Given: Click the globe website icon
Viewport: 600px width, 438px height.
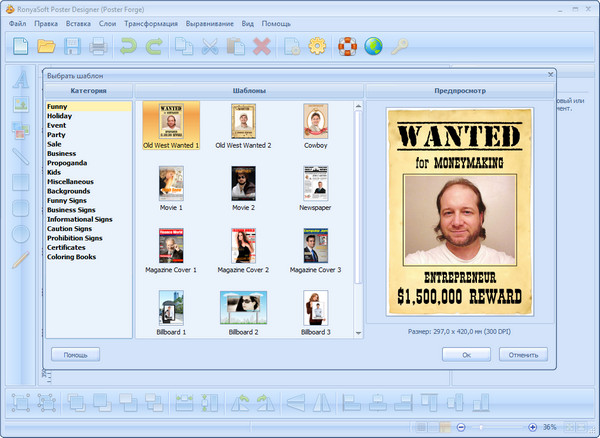Looking at the screenshot, I should 374,45.
